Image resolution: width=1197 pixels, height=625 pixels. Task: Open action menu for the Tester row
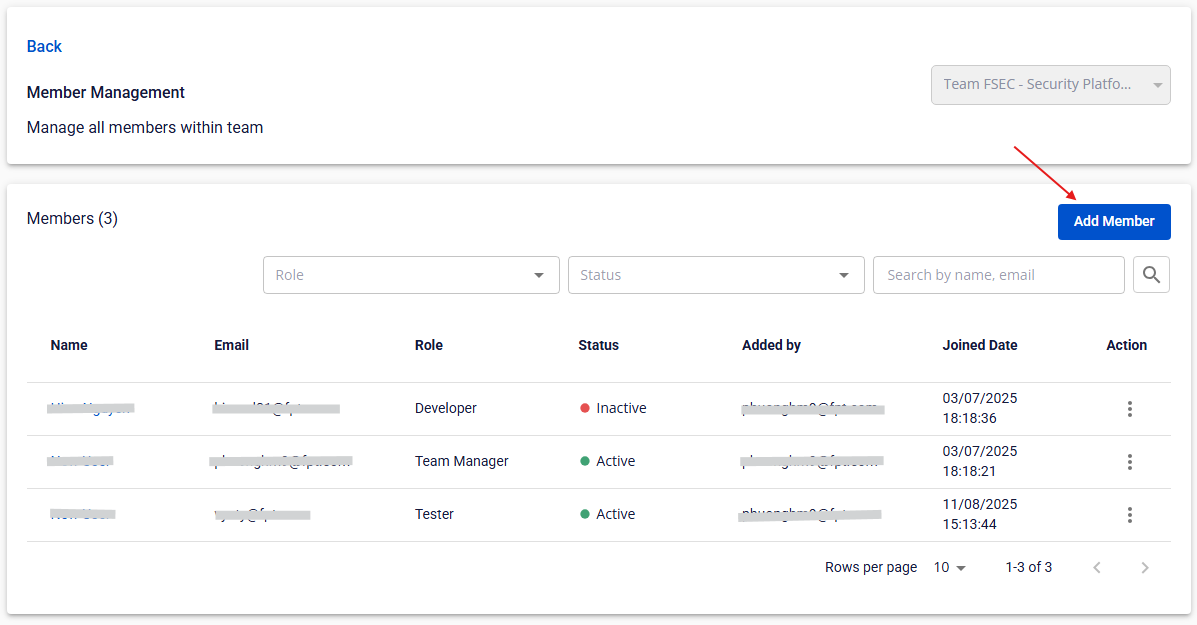coord(1129,515)
